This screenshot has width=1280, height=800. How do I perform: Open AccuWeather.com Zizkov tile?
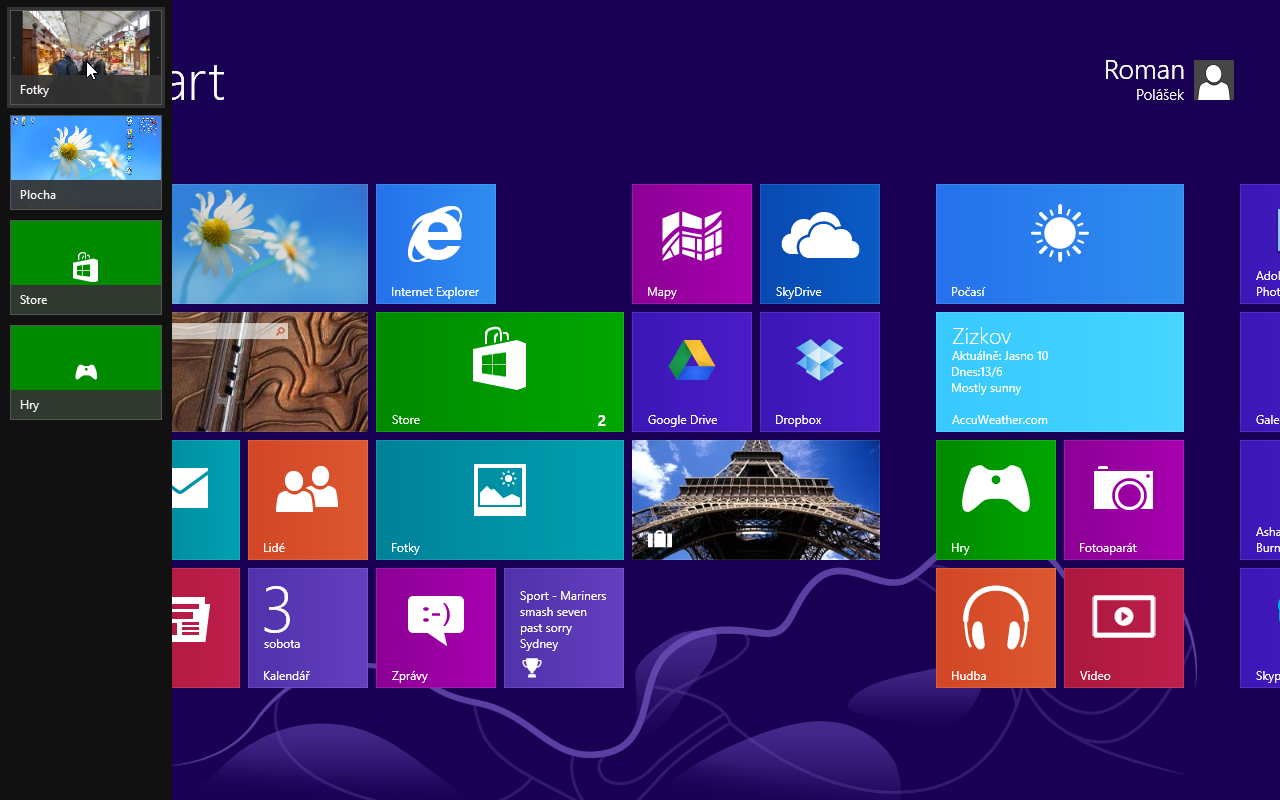(x=1060, y=372)
